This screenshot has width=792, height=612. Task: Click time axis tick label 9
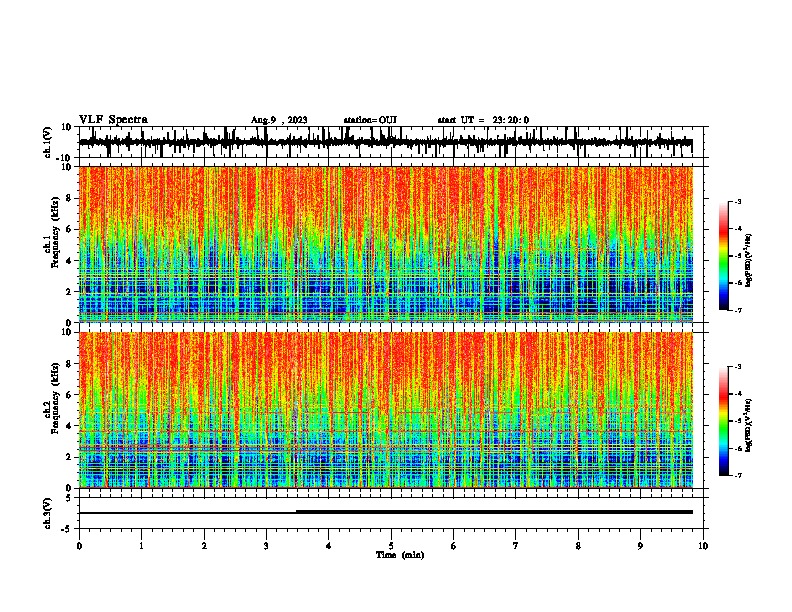640,546
